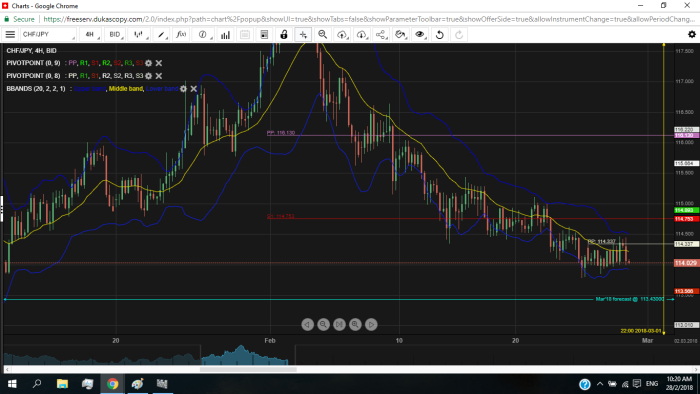Screen dimensions: 700x394
Task: Toggle the chart lock icon
Action: [x=284, y=34]
